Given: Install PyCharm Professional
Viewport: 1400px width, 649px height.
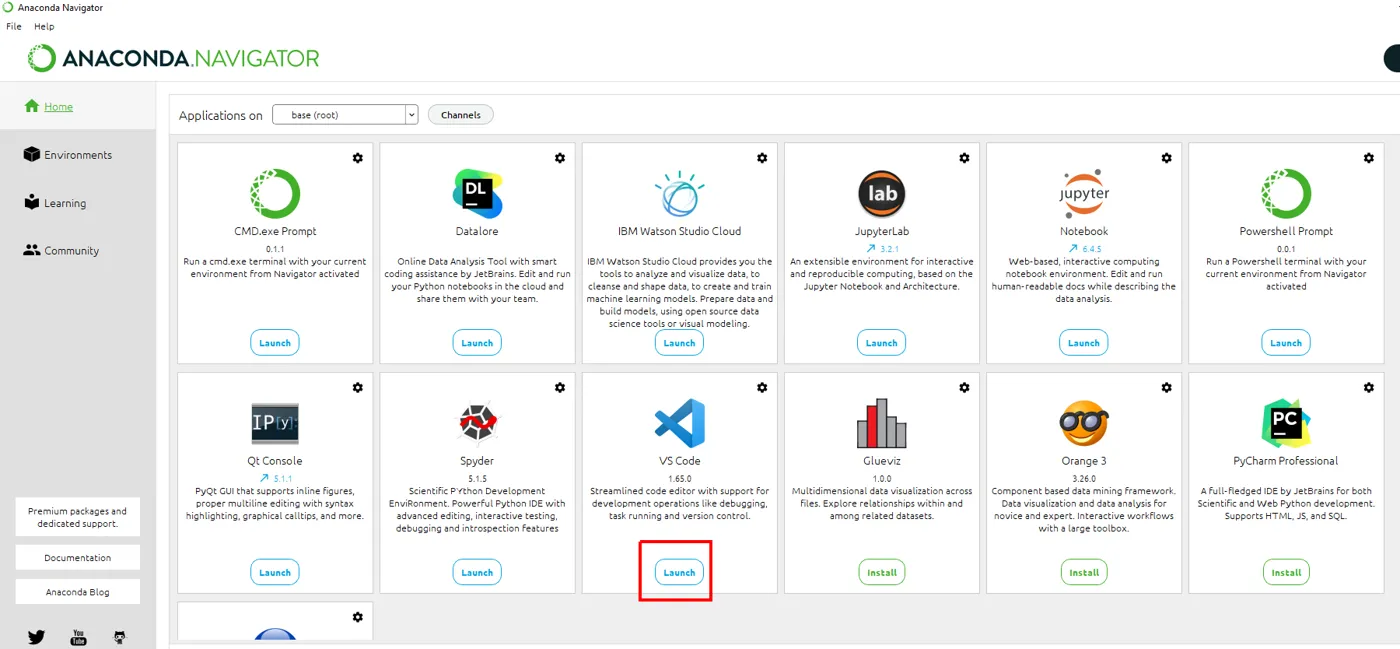Looking at the screenshot, I should pyautogui.click(x=1286, y=573).
